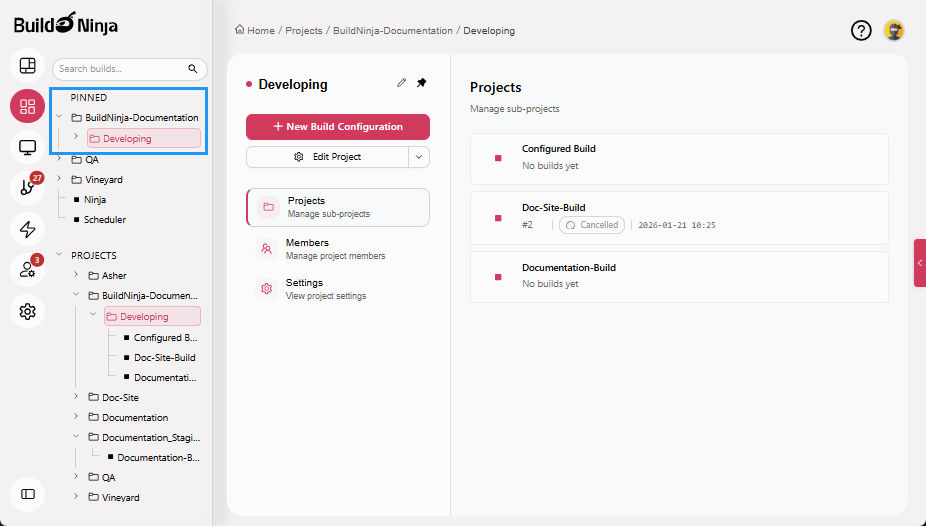This screenshot has height=526, width=926.
Task: Click the search magnifier icon
Action: pos(193,69)
